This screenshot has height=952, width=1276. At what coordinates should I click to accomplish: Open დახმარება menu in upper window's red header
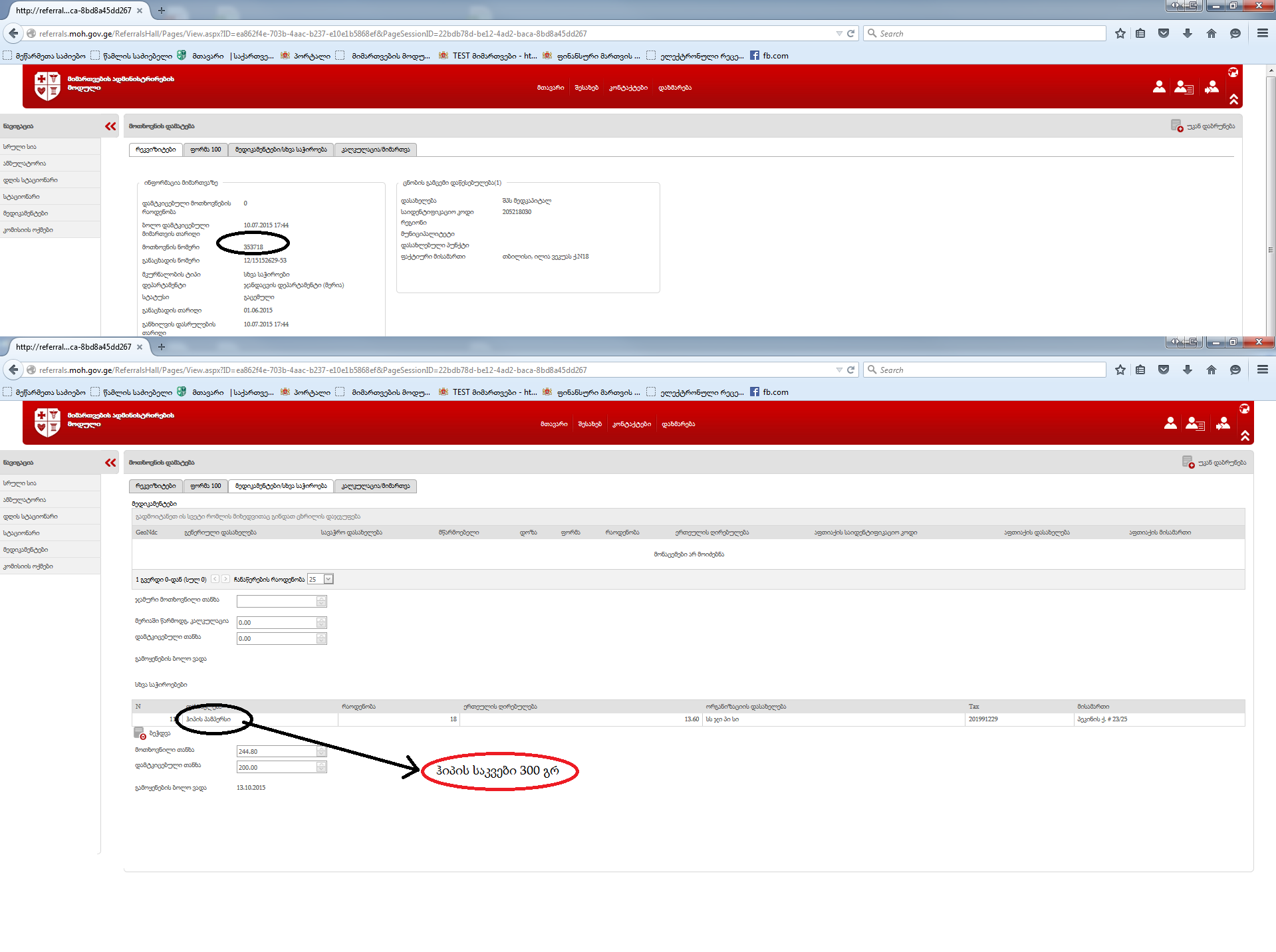675,88
